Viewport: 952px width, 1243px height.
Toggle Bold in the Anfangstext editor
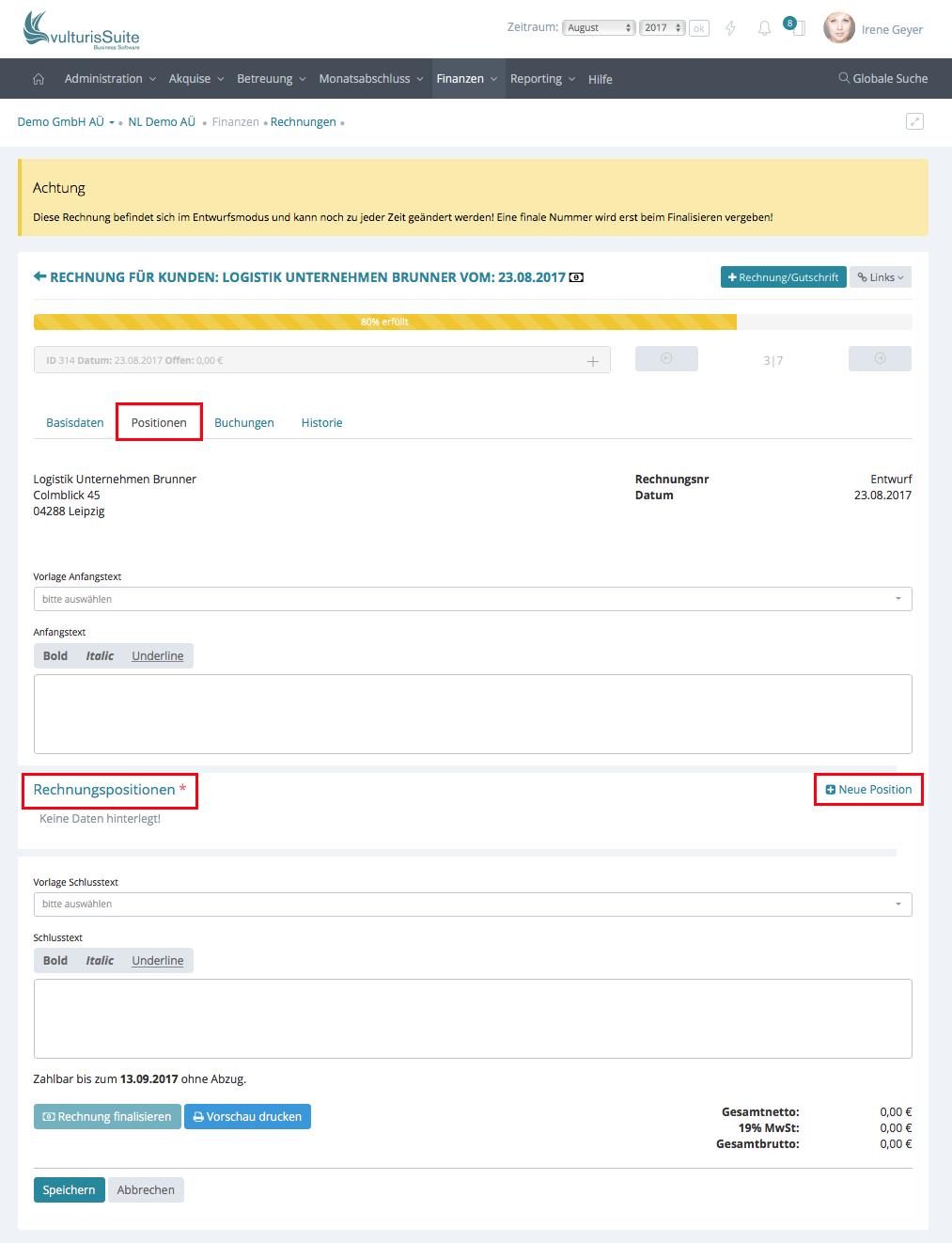coord(55,656)
